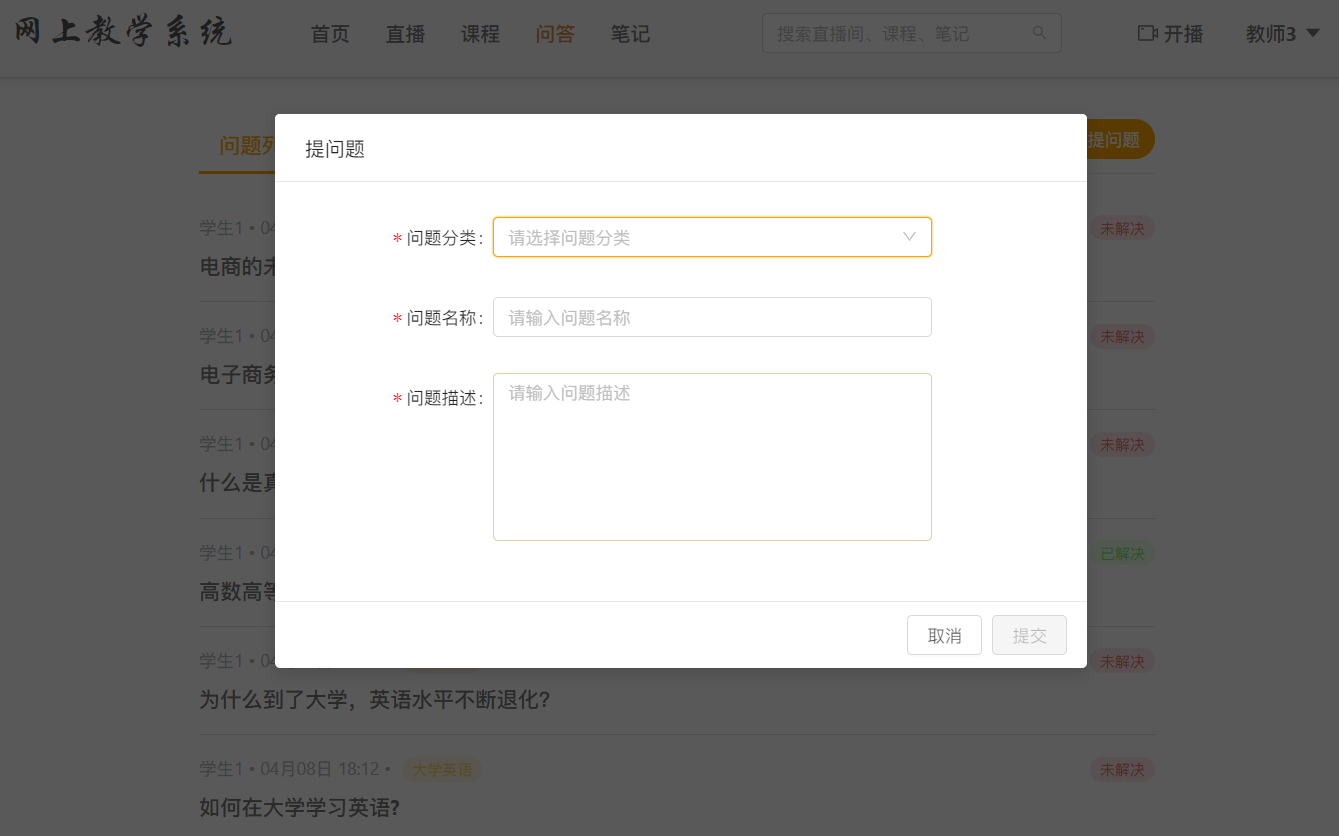This screenshot has height=836, width=1339.
Task: Click the 提问题 dialog title
Action: [x=335, y=150]
